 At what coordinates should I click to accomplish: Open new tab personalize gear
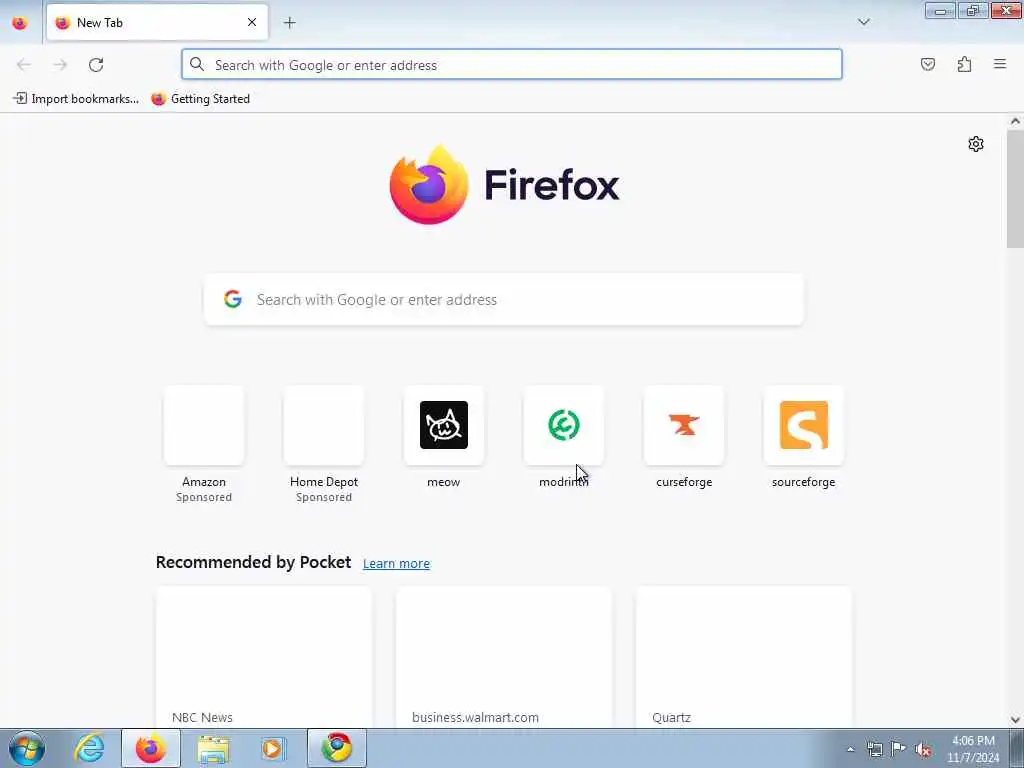976,144
